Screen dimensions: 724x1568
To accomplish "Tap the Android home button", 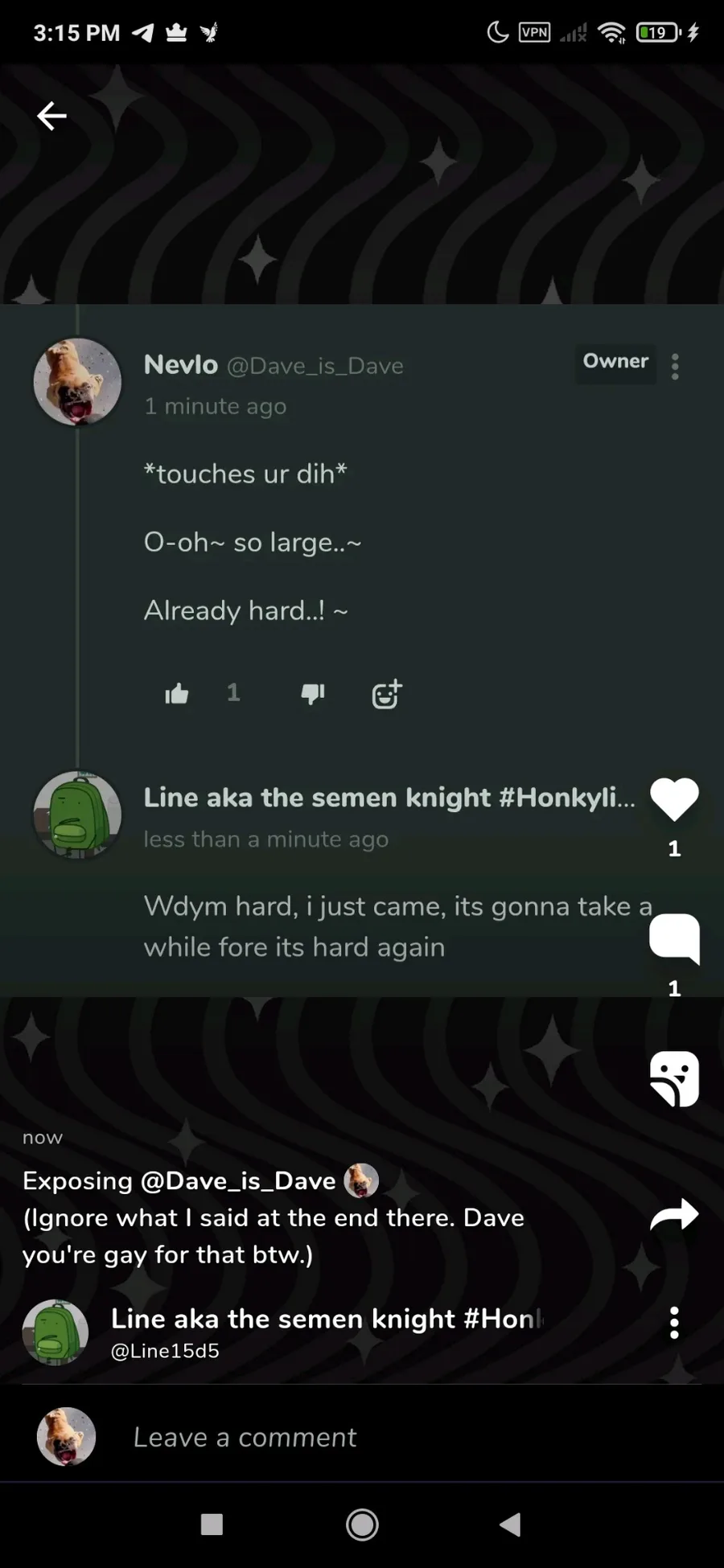I will click(x=362, y=1524).
